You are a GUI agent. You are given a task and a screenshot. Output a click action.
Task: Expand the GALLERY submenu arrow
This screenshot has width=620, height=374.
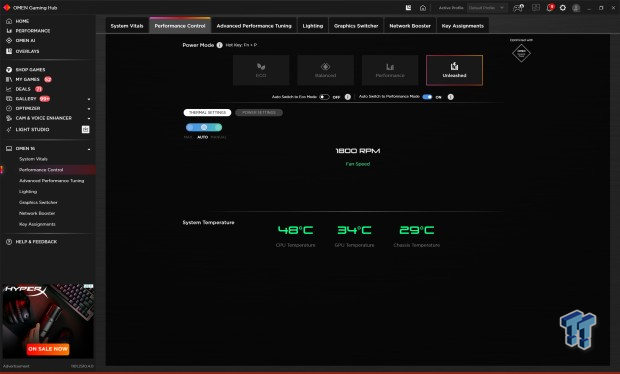(89, 99)
